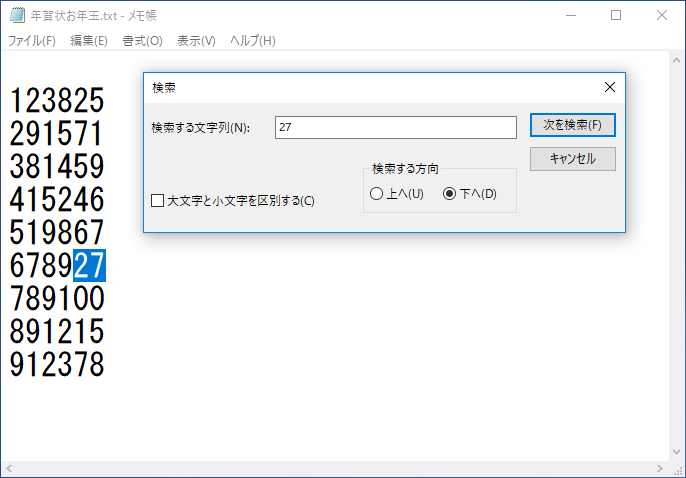This screenshot has height=478, width=686.
Task: Click the Notepad icon in the title bar
Action: tap(17, 16)
